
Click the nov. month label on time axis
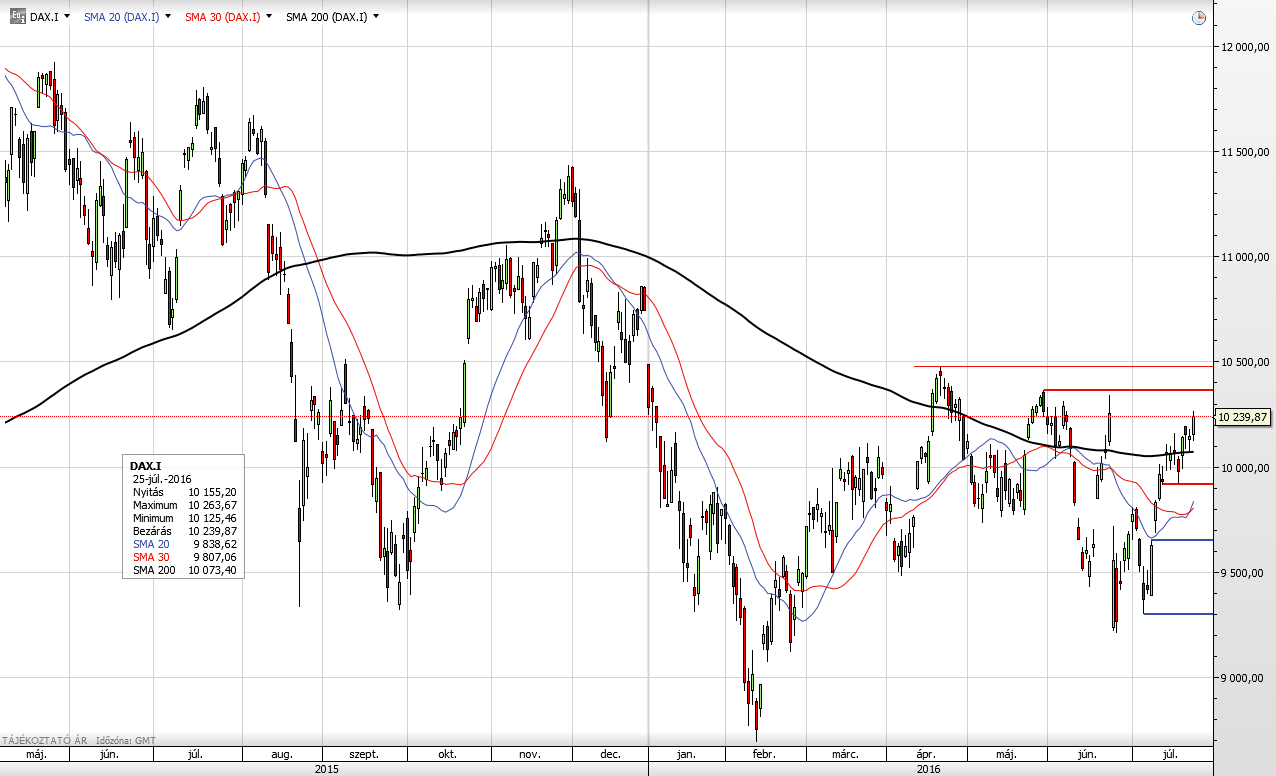tap(530, 753)
